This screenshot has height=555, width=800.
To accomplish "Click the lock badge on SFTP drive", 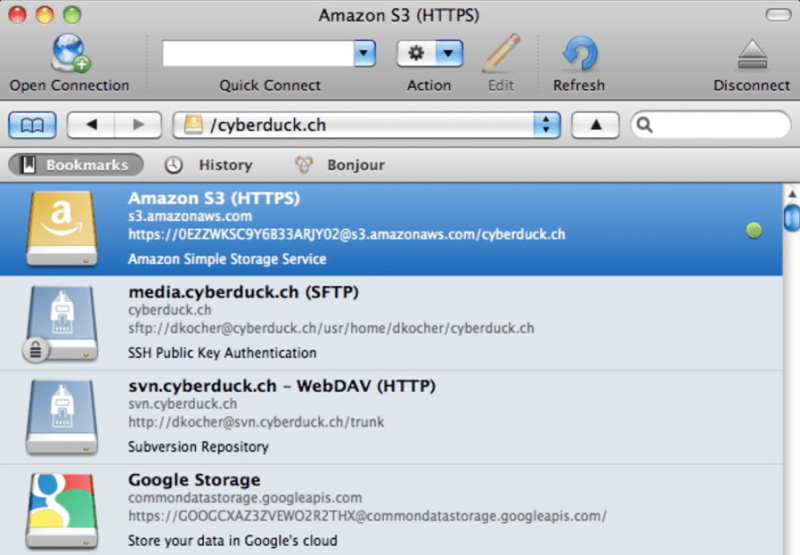I will 36,350.
